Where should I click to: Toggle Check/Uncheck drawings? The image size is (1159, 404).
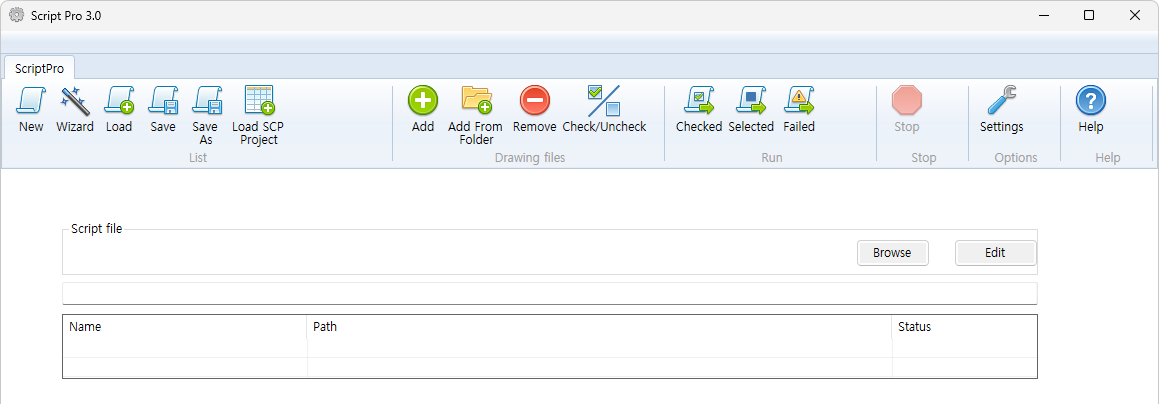click(604, 109)
